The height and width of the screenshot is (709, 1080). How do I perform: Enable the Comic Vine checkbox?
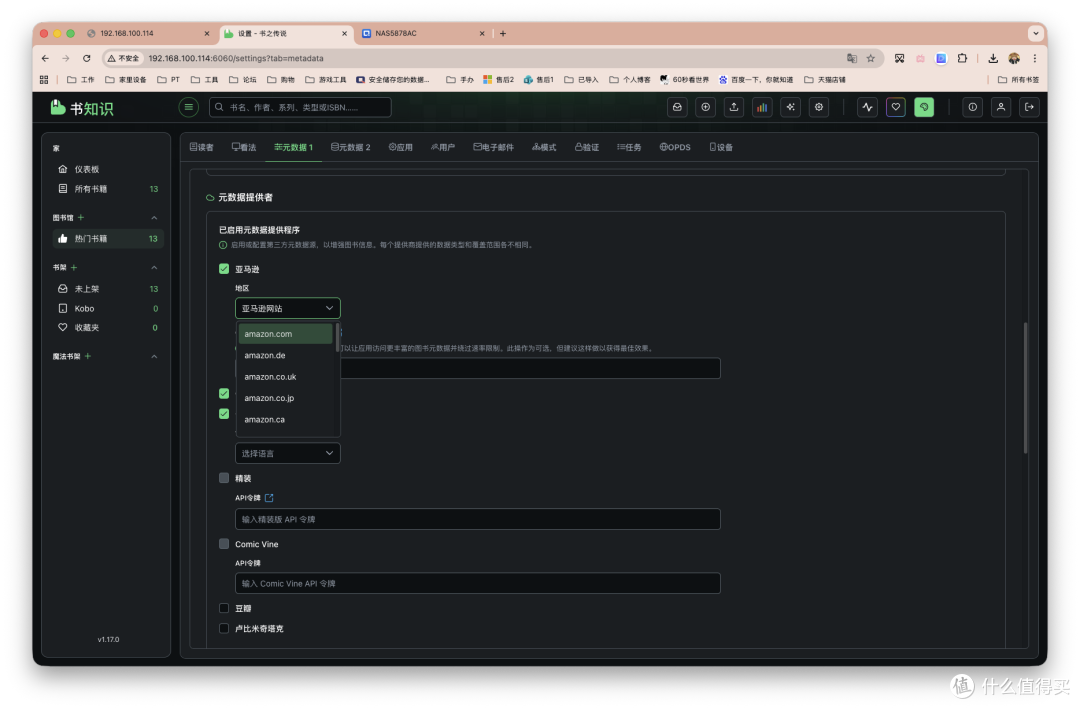click(224, 544)
